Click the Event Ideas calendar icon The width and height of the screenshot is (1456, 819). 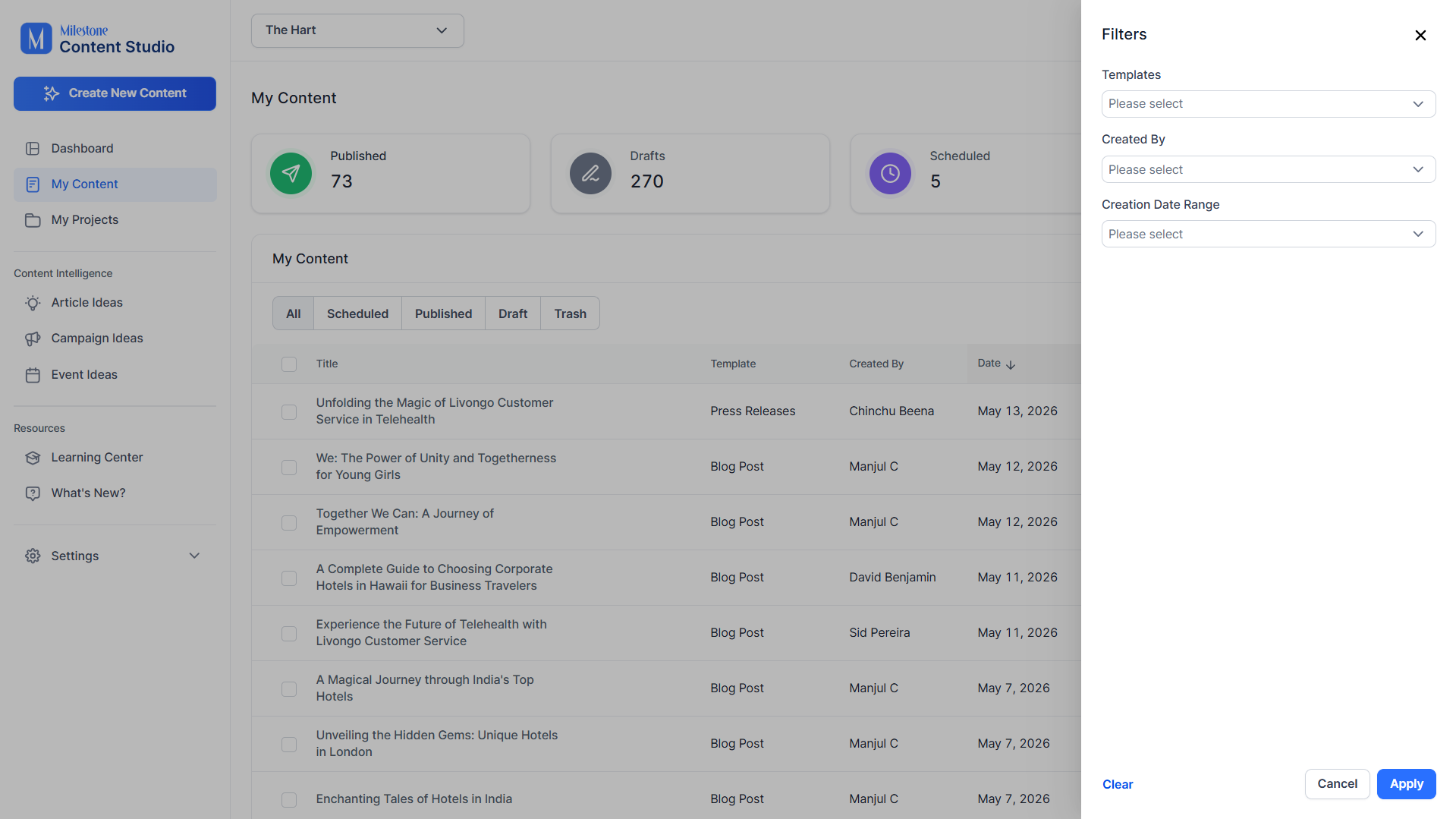(x=33, y=375)
